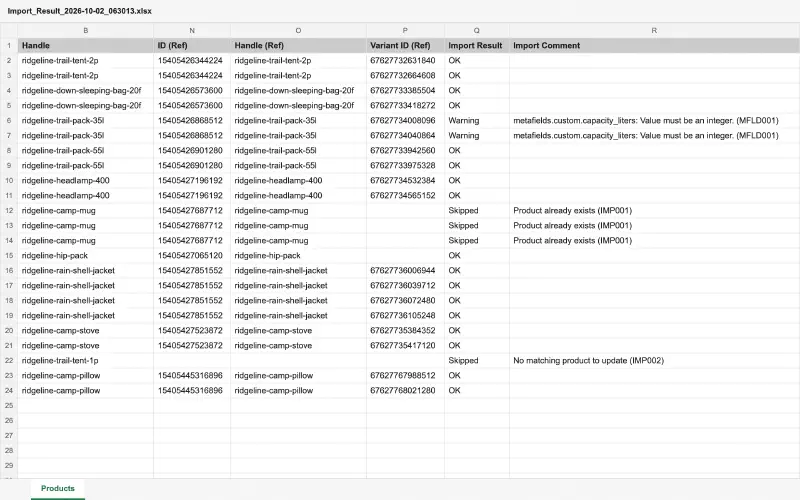This screenshot has width=800, height=500.
Task: Click ID 15405427851552 in row 16
Action: click(190, 270)
